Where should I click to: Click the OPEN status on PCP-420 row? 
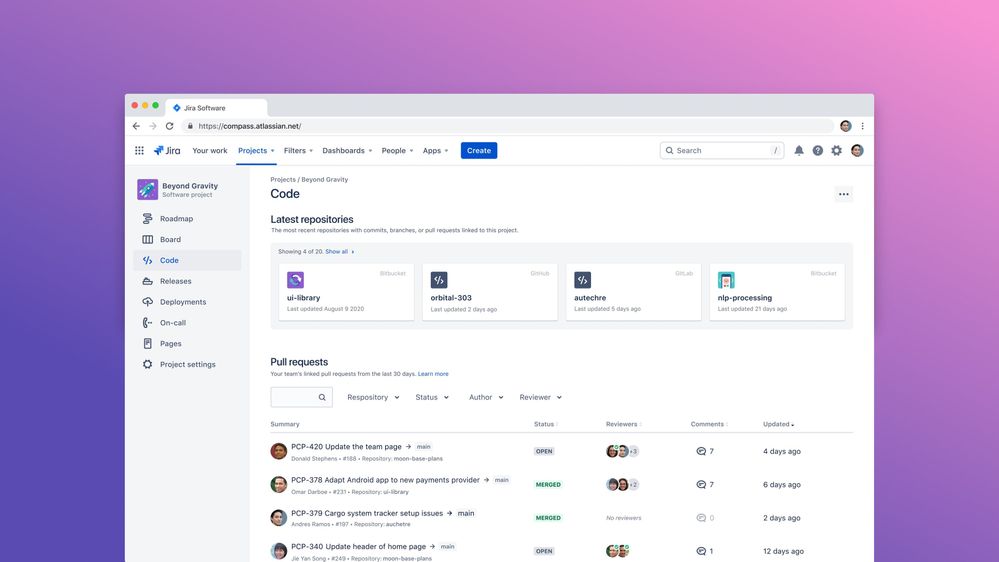click(x=544, y=451)
